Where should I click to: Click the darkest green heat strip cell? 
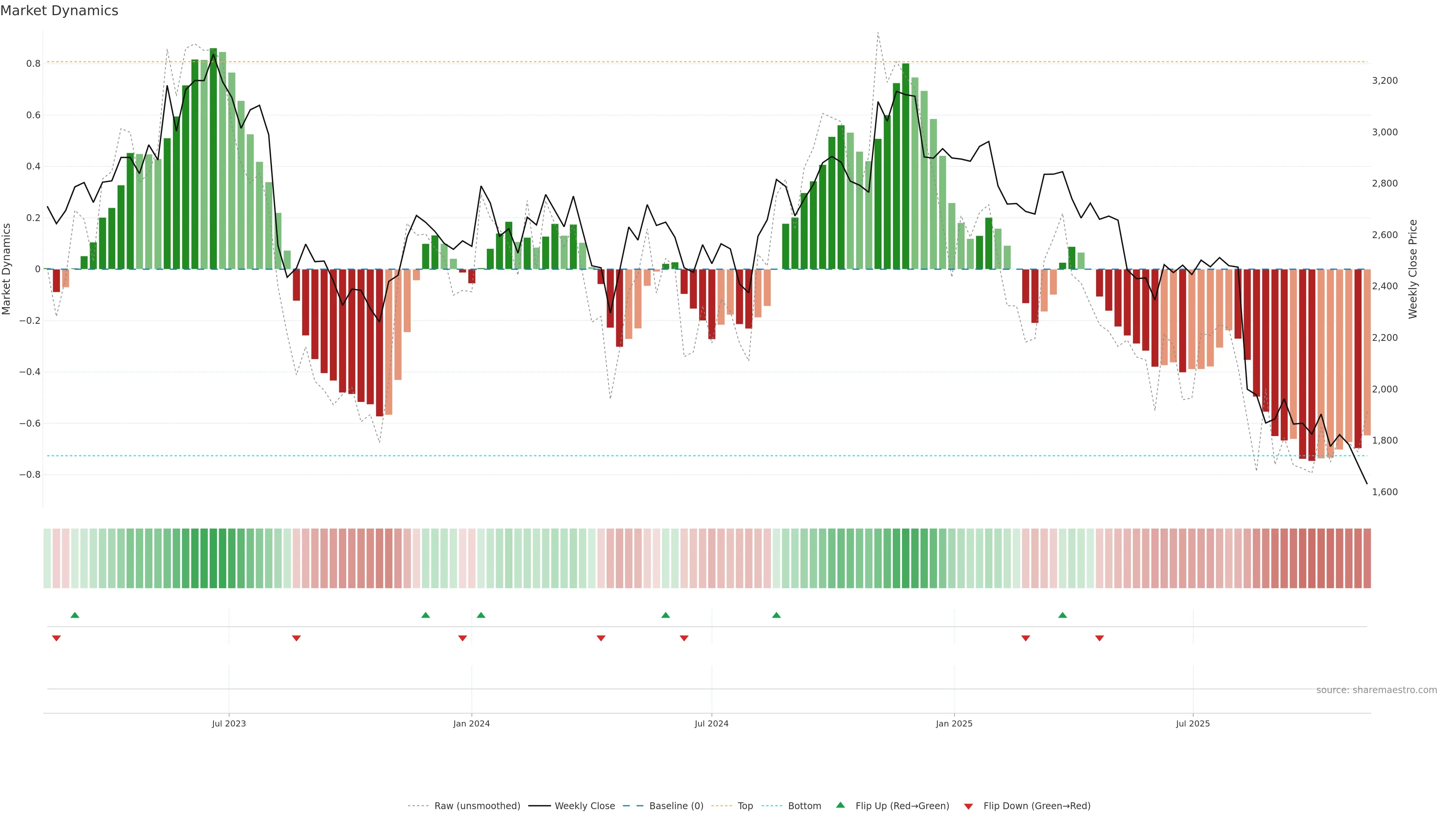213,559
